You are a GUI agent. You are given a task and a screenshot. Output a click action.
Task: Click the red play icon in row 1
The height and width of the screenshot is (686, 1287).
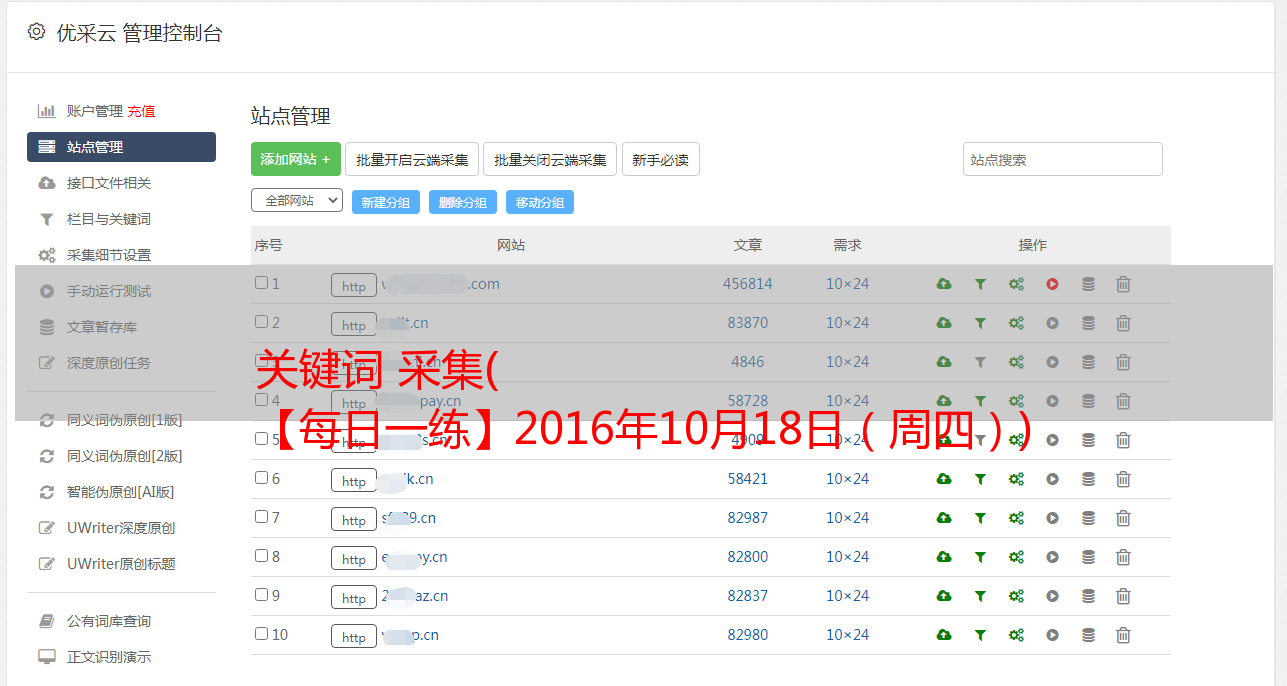(x=1052, y=284)
